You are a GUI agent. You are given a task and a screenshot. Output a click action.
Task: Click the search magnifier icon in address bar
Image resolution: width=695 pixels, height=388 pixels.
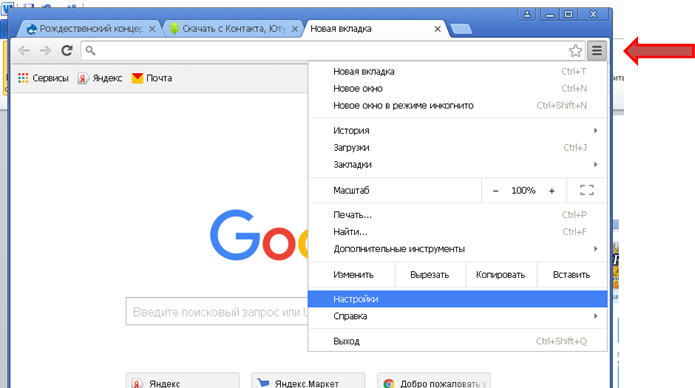pyautogui.click(x=90, y=51)
